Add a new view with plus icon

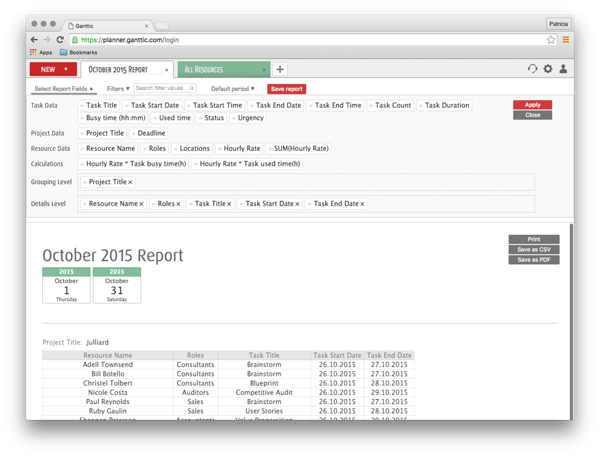point(280,69)
